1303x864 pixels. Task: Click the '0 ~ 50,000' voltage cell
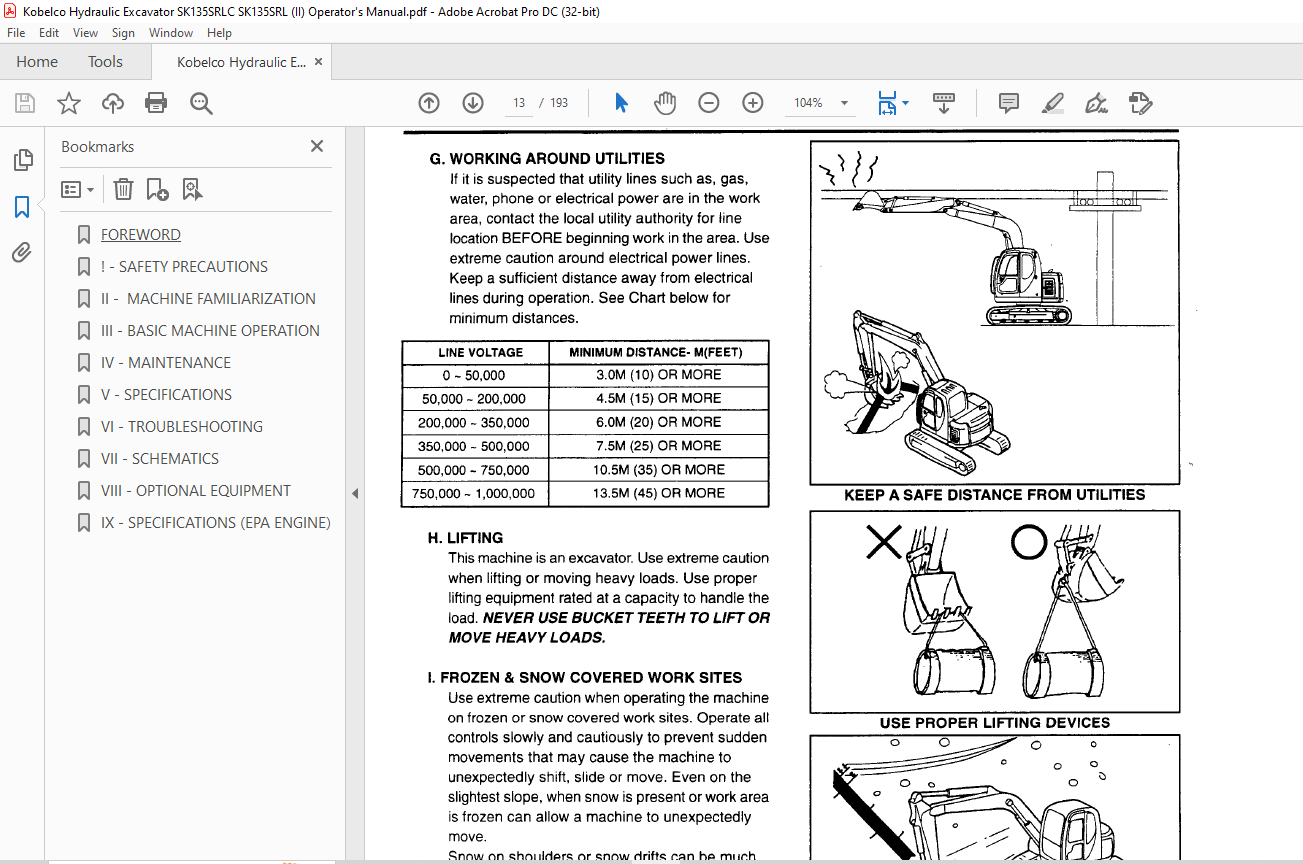pyautogui.click(x=475, y=375)
